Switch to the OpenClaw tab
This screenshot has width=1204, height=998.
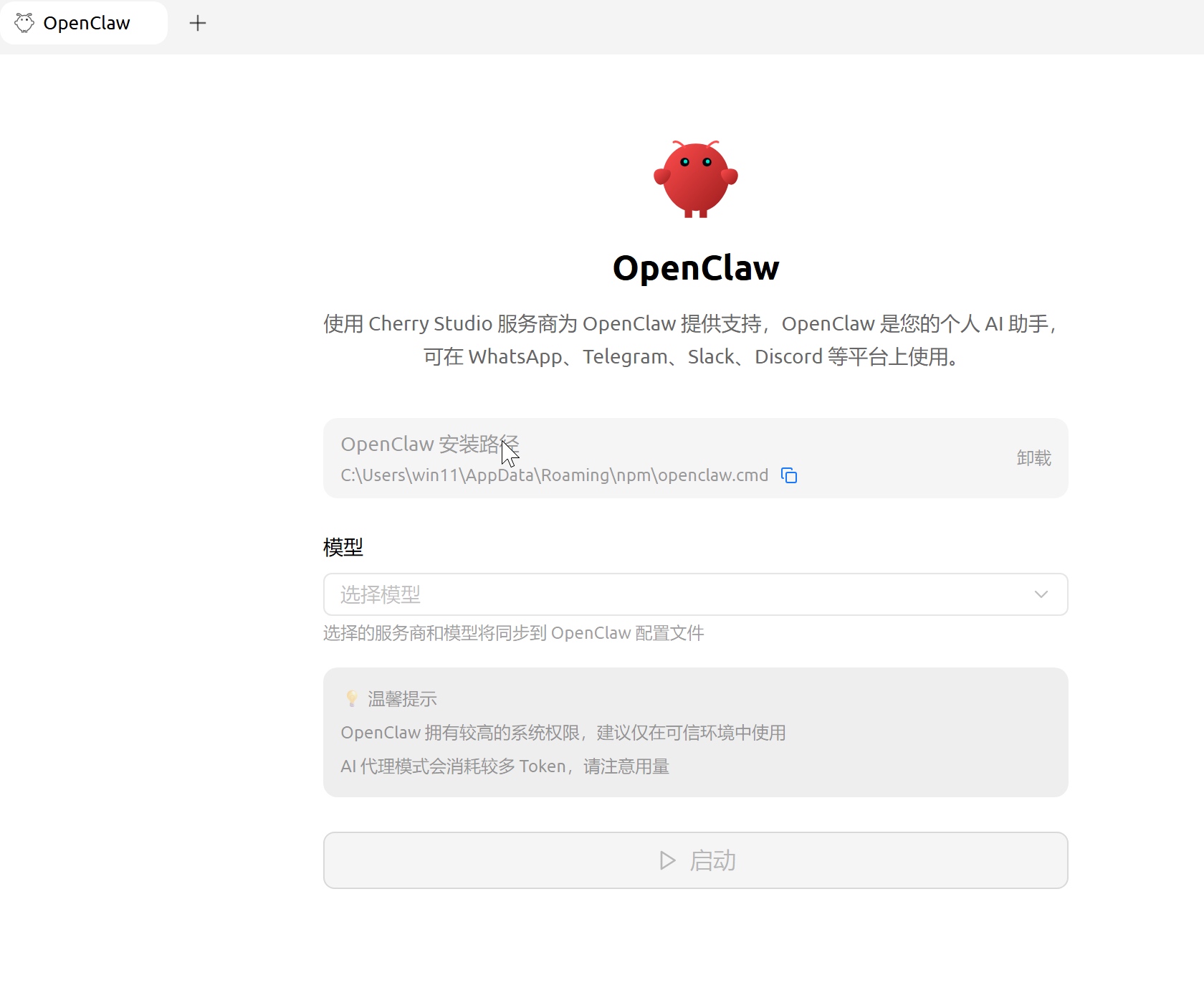[86, 23]
